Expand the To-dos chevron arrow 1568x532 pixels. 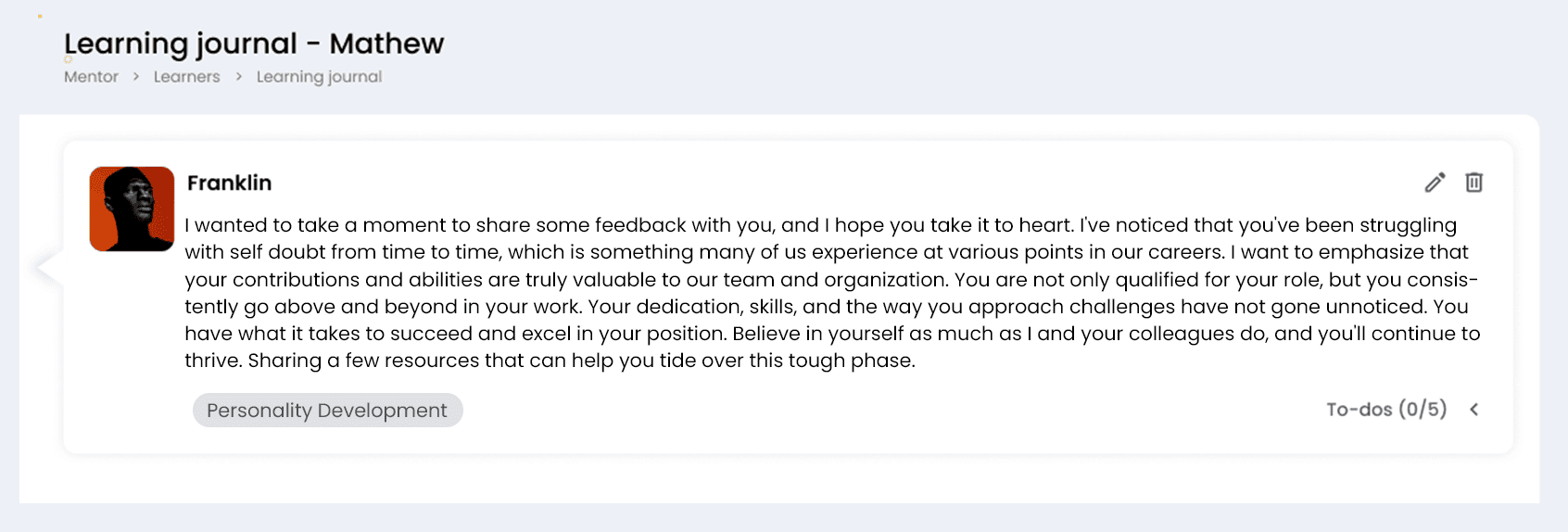(x=1473, y=410)
